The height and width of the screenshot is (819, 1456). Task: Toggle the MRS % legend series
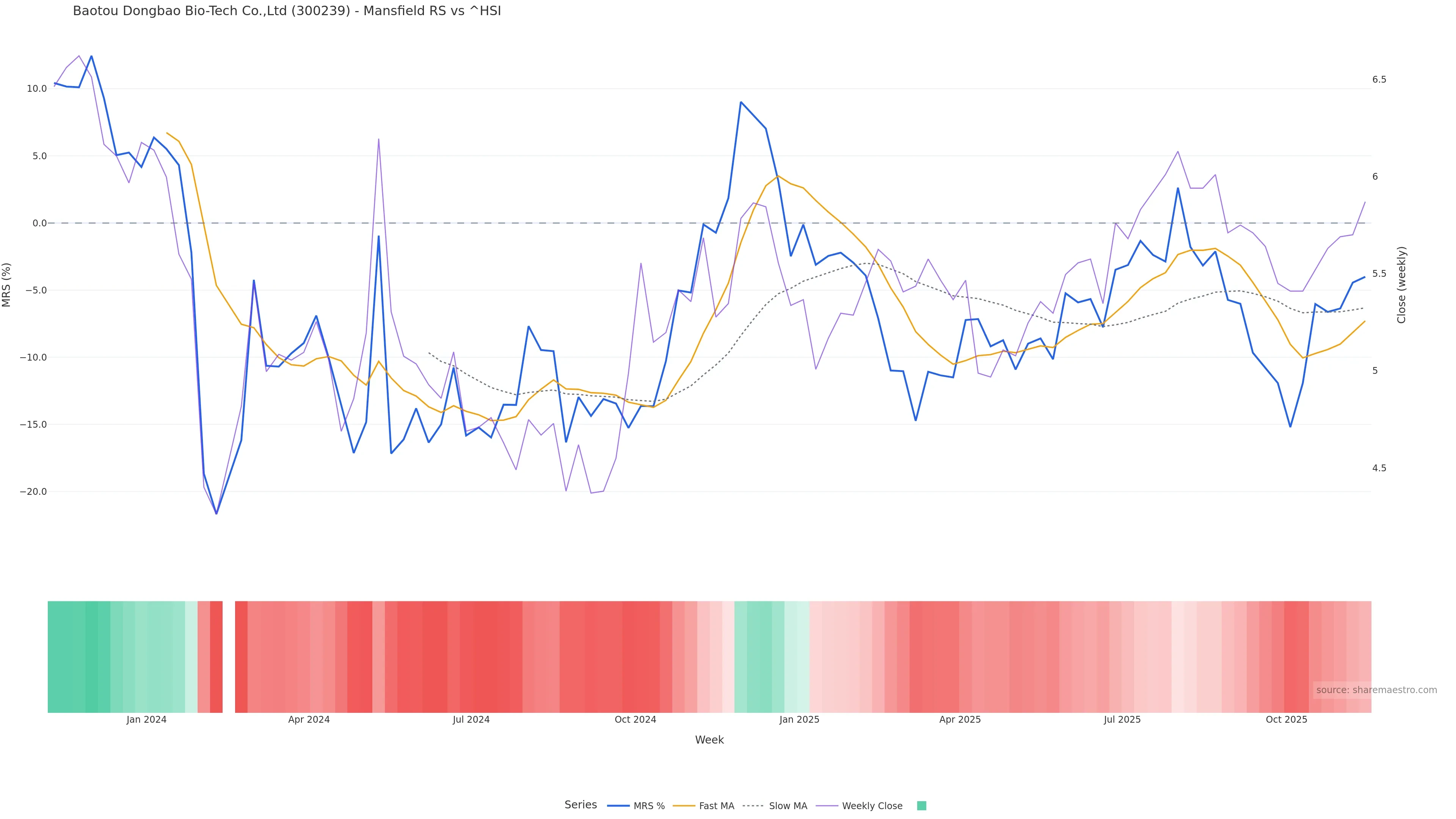[x=649, y=805]
